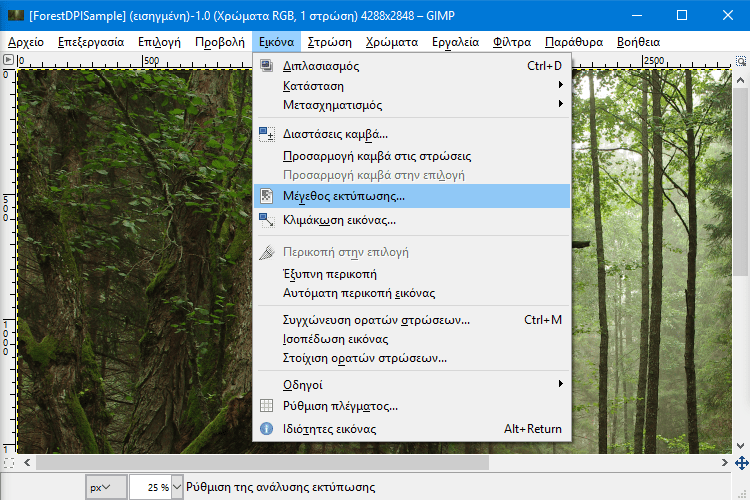Expand the Μετασχηματισμός submenu

pyautogui.click(x=561, y=104)
